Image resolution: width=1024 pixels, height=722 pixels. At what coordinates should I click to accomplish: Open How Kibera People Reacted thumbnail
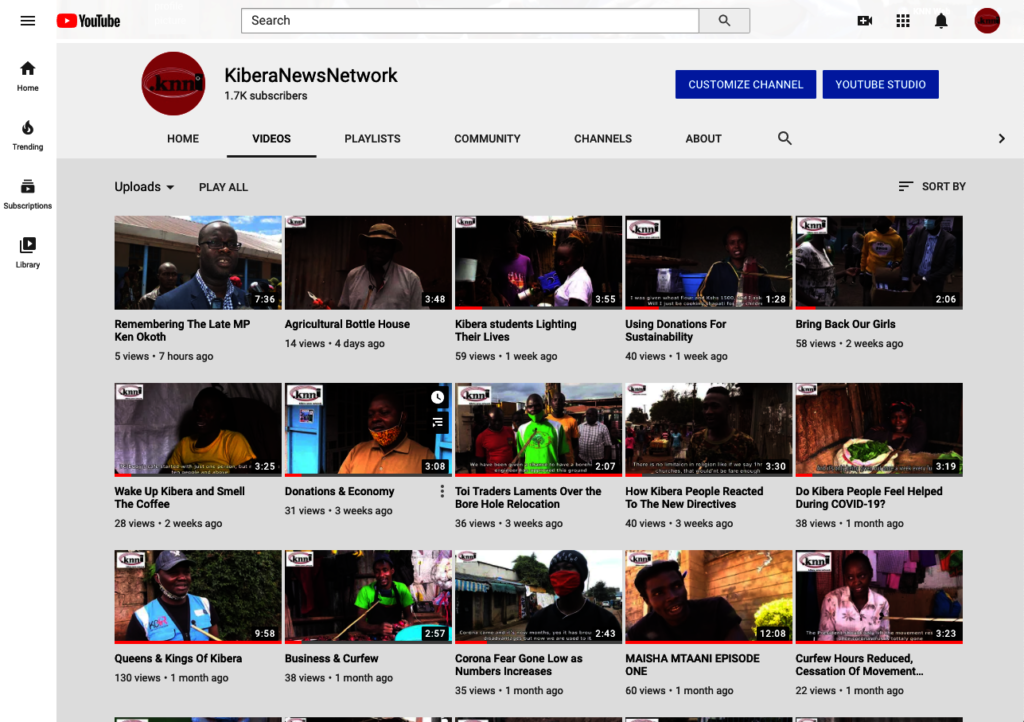click(x=709, y=430)
